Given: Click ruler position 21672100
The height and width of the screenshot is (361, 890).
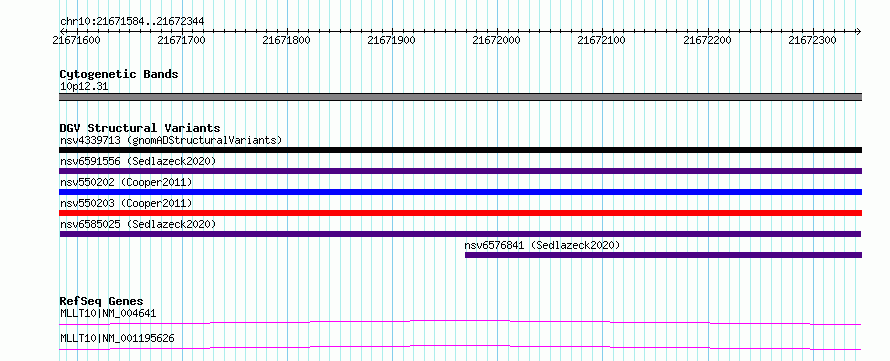Looking at the screenshot, I should click(602, 40).
